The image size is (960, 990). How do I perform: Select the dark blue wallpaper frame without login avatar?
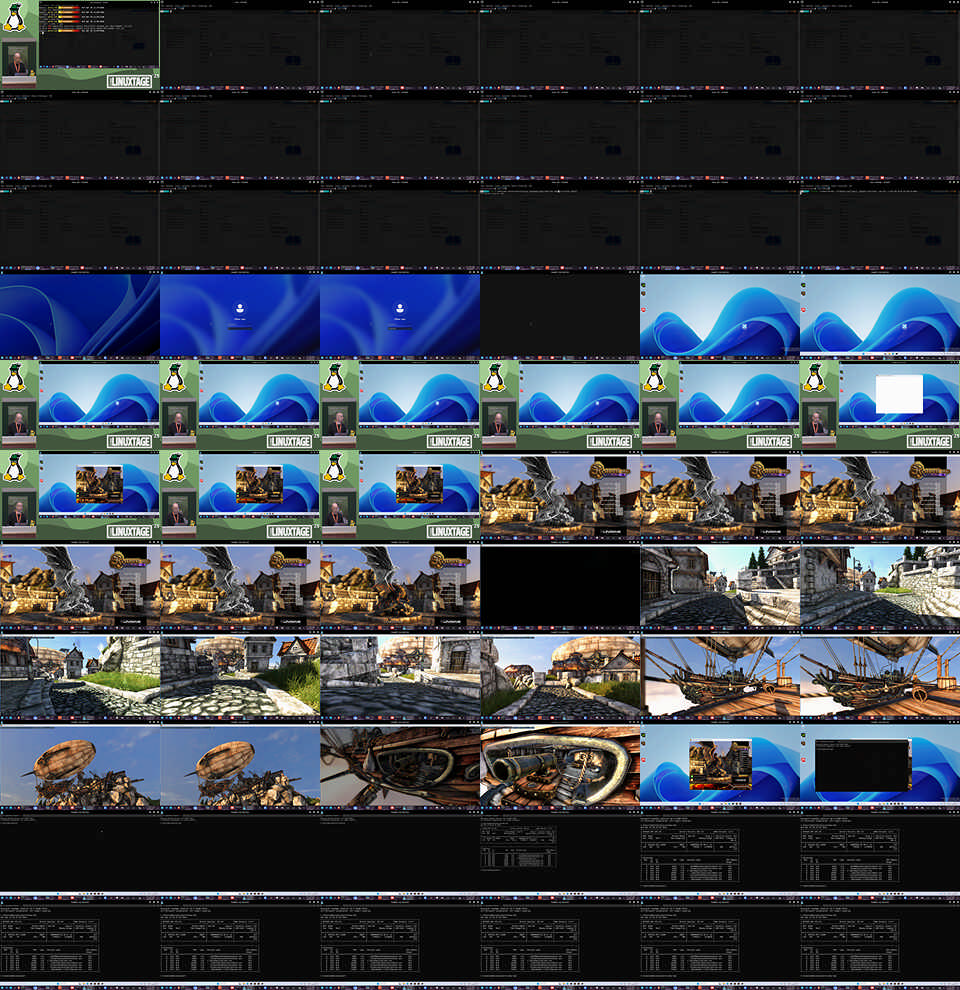coord(80,314)
